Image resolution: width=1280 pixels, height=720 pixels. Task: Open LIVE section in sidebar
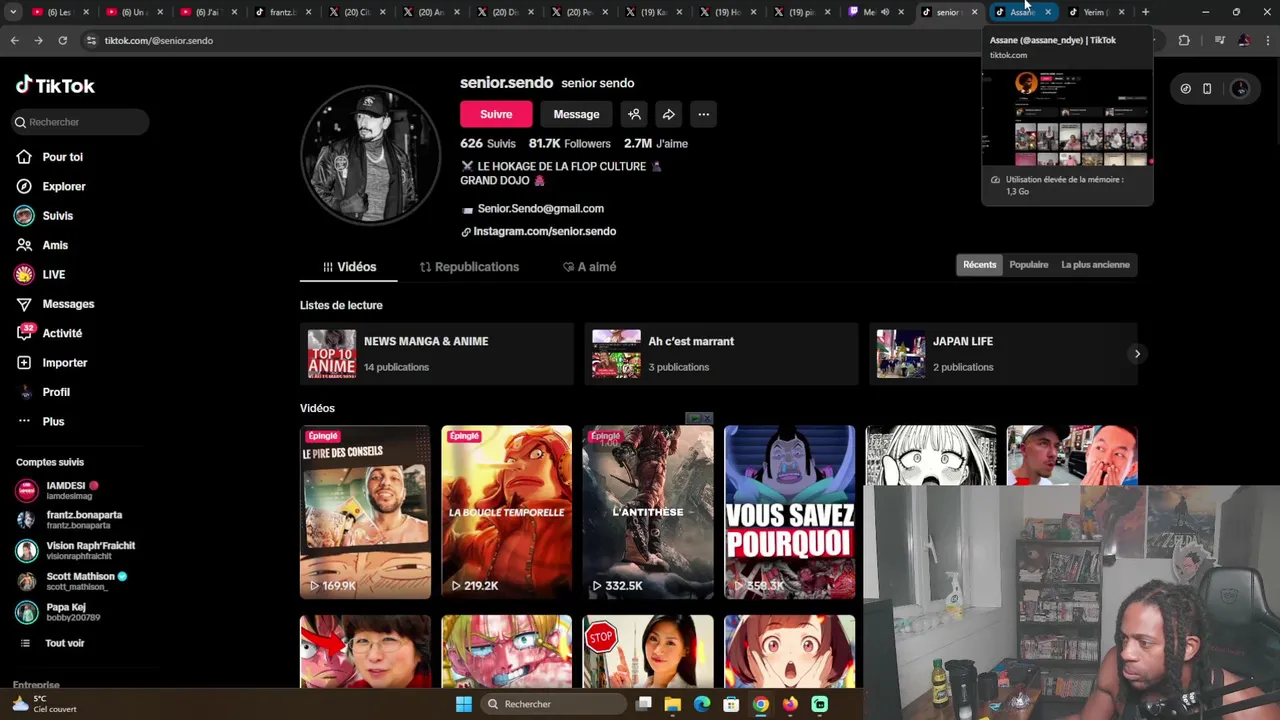point(53,274)
